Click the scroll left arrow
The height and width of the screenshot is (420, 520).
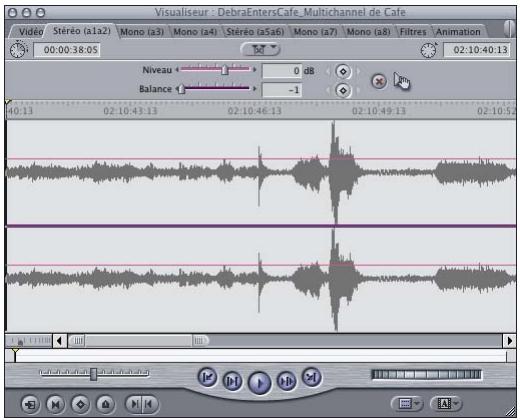(60, 341)
